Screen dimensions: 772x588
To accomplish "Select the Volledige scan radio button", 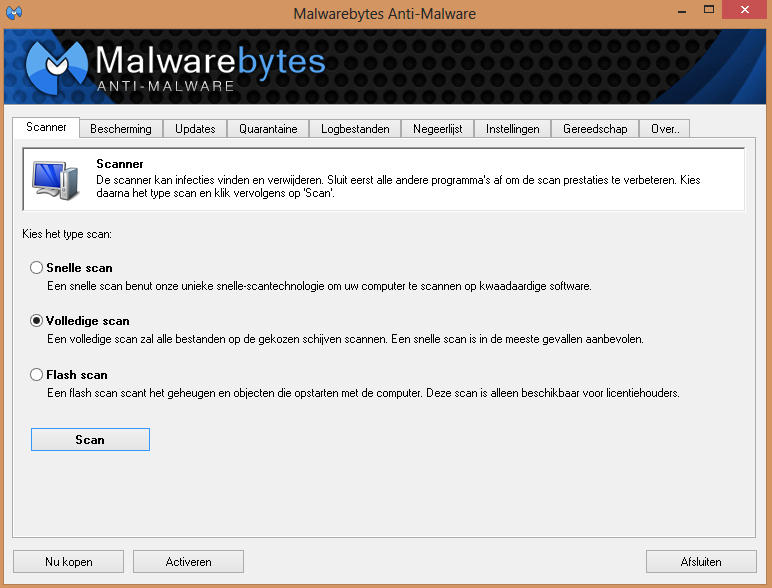I will (x=36, y=321).
